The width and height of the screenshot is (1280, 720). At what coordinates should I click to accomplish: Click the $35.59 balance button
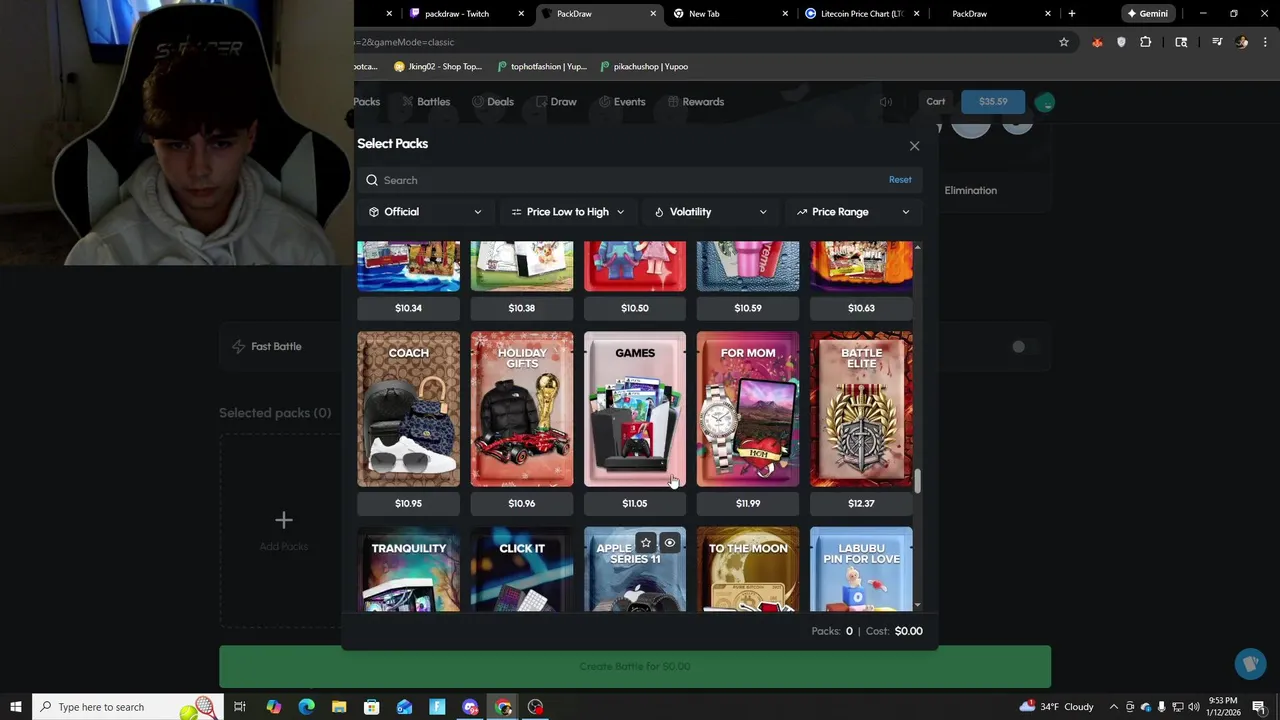[x=993, y=102]
